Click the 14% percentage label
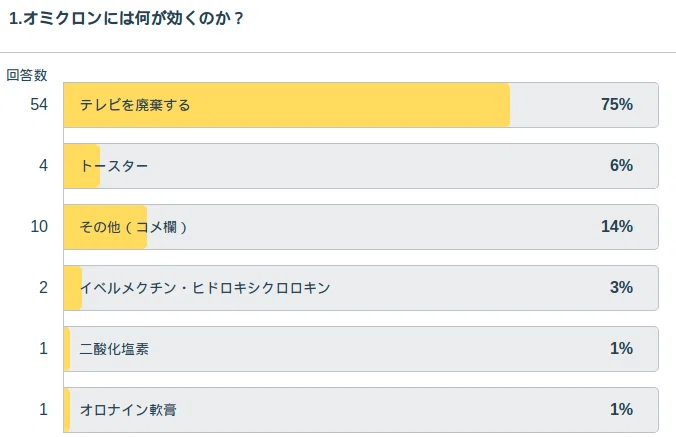Screen dimensions: 676x437 (x=617, y=226)
